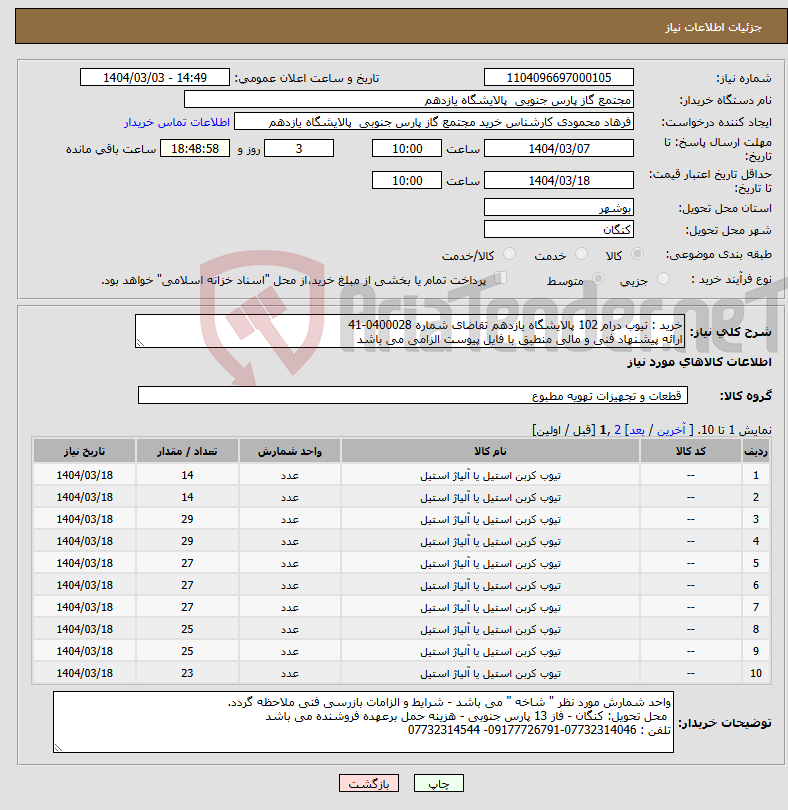The image size is (788, 810).
Task: Toggle the Islamic treasury payment checkbox
Action: pyautogui.click(x=500, y=278)
